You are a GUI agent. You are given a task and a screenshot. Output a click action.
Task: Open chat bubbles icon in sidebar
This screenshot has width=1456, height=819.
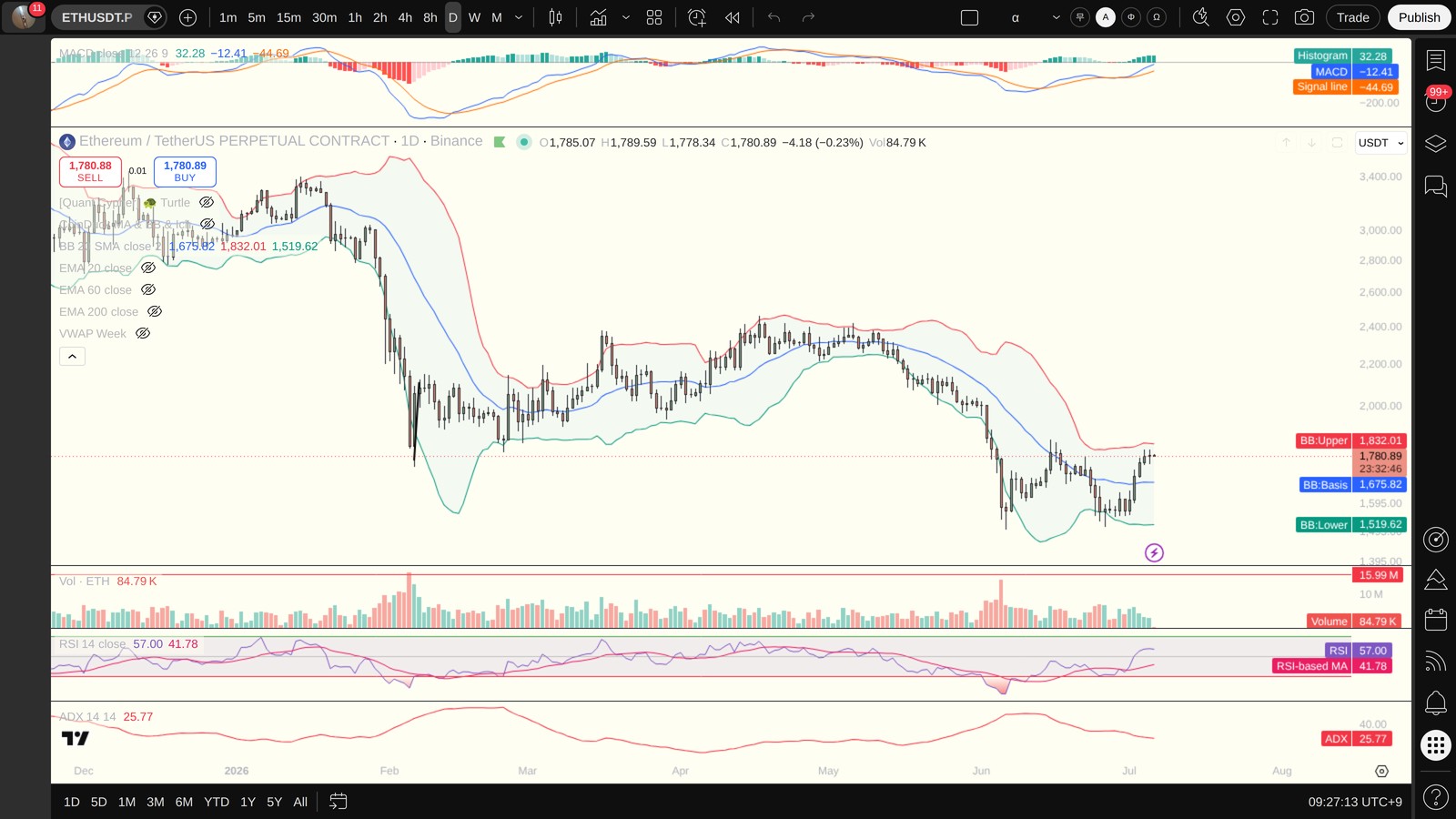[x=1435, y=187]
